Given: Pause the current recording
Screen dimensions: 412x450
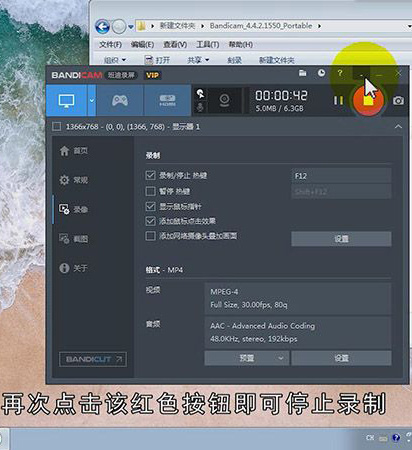Looking at the screenshot, I should click(338, 100).
